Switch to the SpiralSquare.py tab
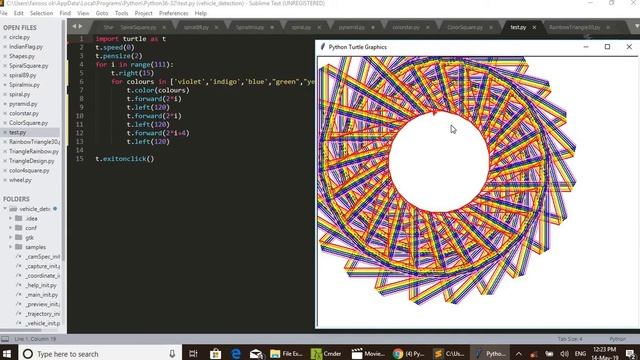640x360 pixels. 138,27
